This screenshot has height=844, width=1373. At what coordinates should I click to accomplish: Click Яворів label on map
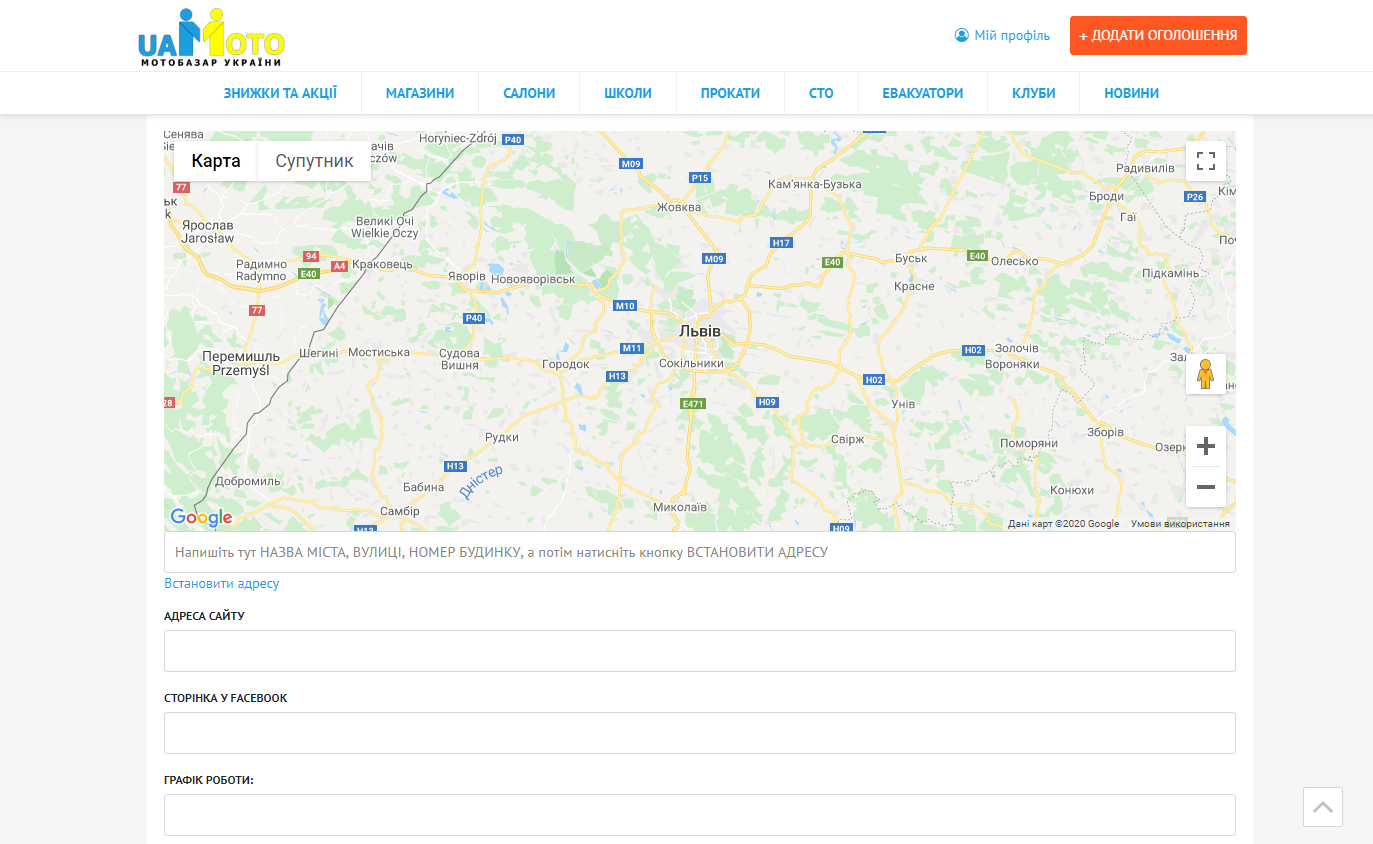click(x=467, y=276)
